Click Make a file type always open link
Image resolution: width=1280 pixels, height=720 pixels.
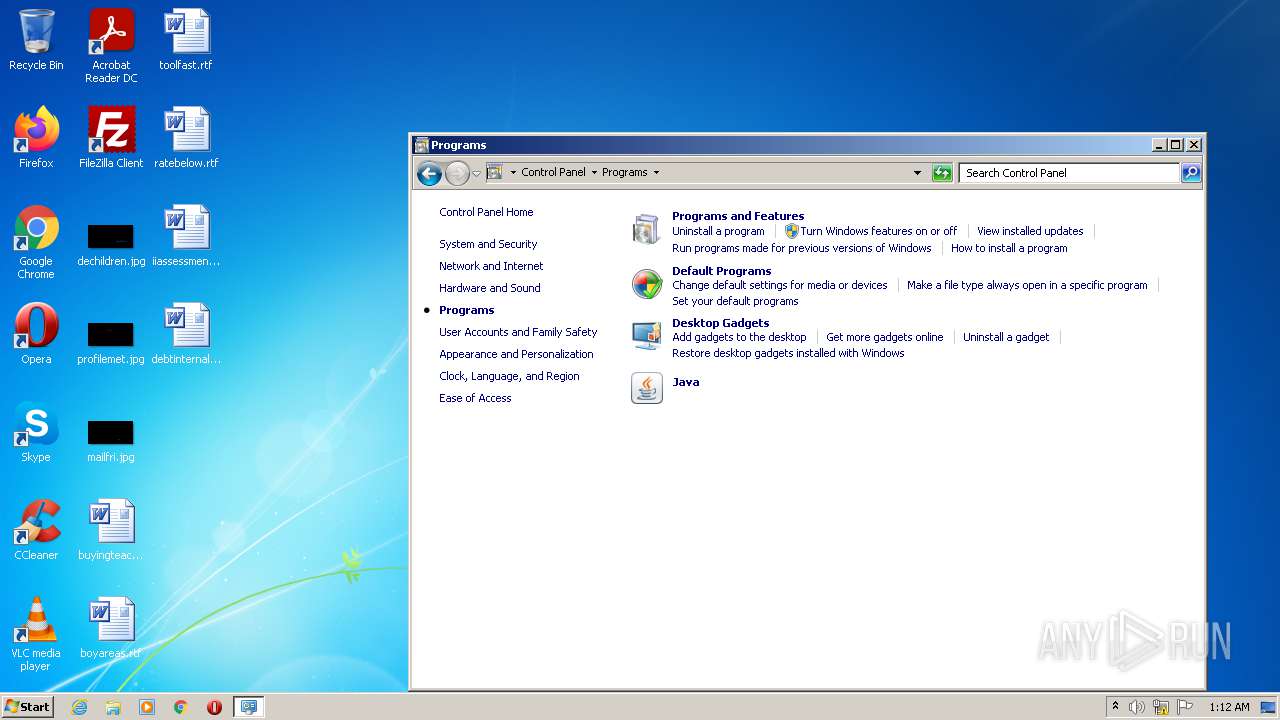1027,285
